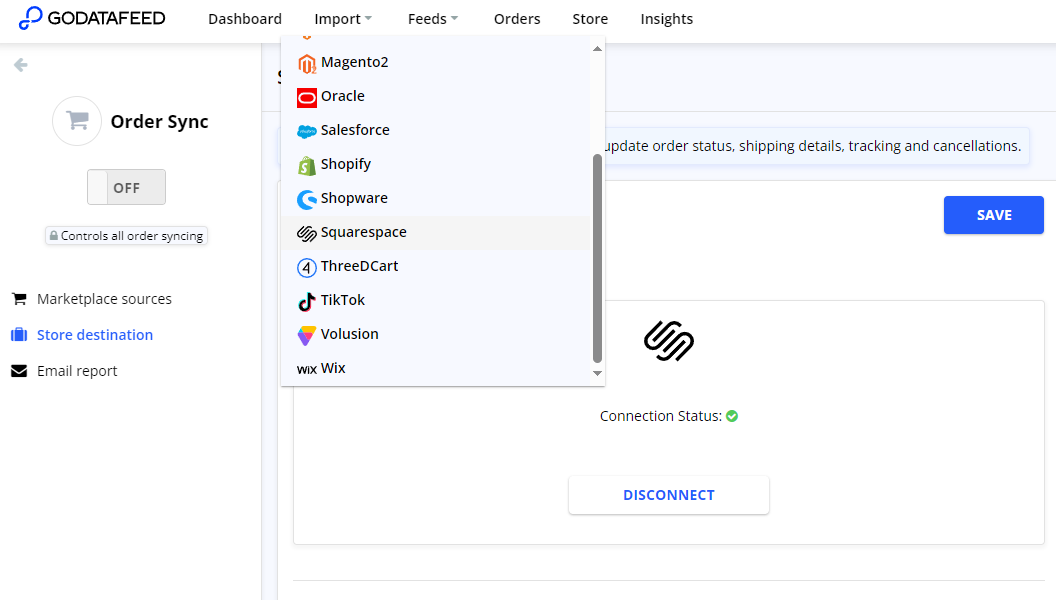Click the Email report envelope icon
The height and width of the screenshot is (600, 1056).
(19, 371)
